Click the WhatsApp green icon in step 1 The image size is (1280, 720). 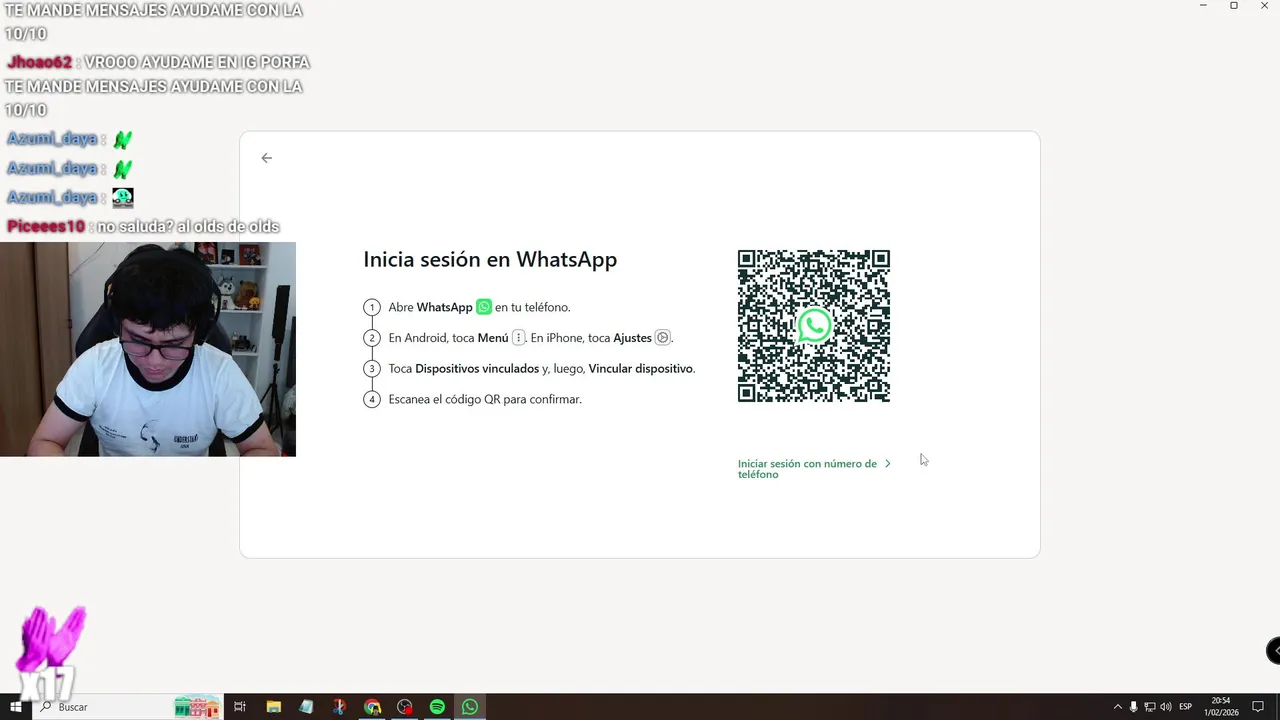tap(484, 307)
